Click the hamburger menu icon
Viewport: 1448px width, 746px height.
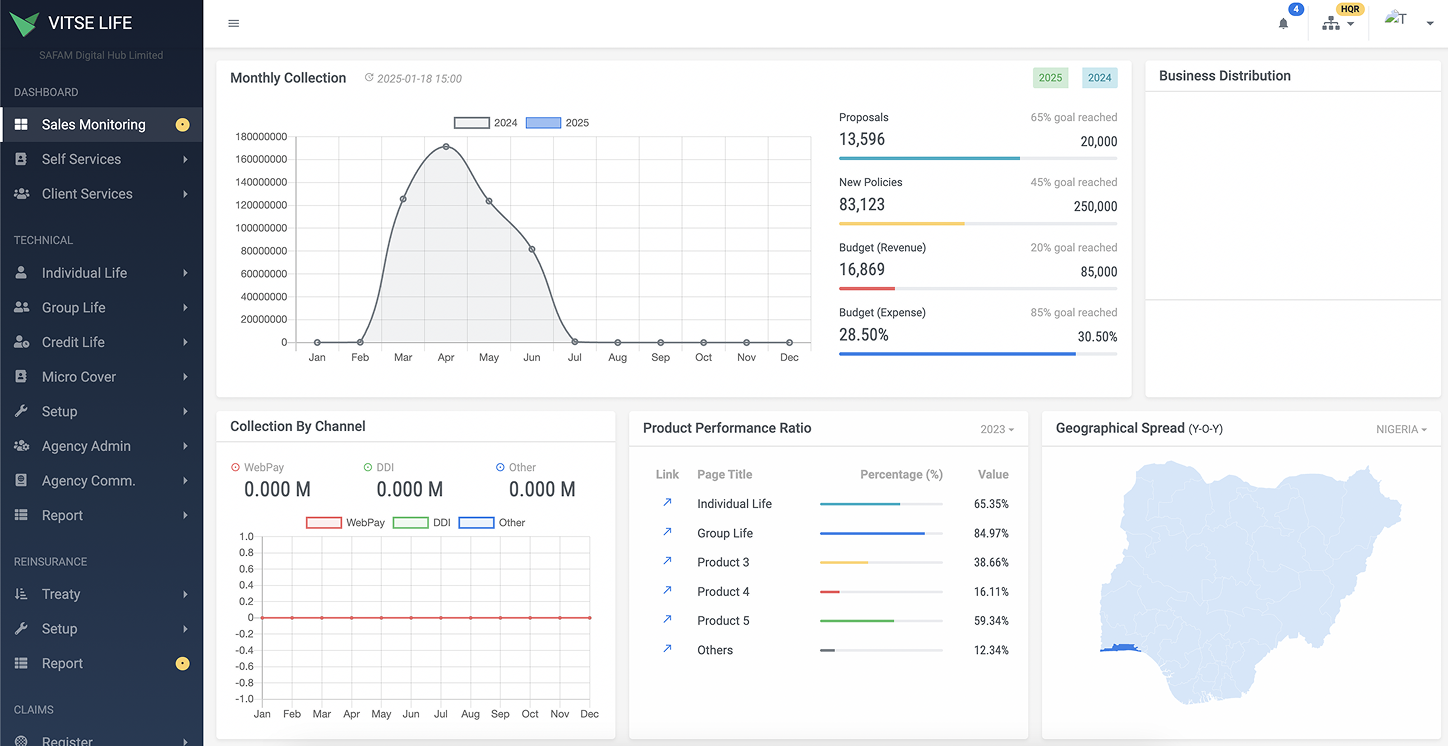(x=234, y=23)
